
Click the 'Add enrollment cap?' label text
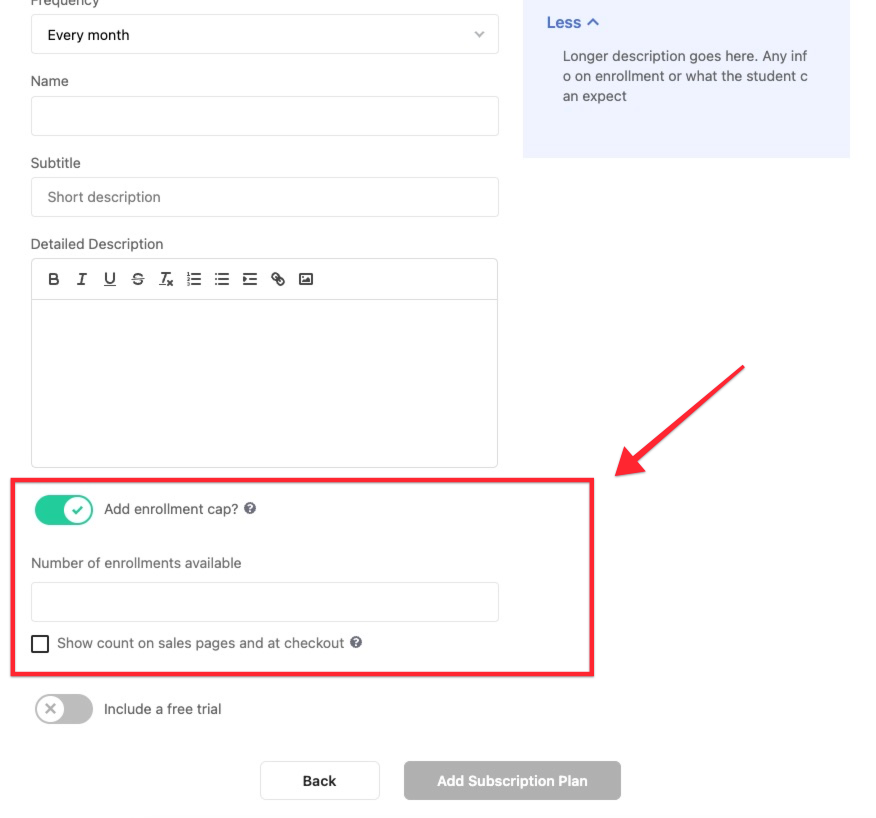[171, 509]
